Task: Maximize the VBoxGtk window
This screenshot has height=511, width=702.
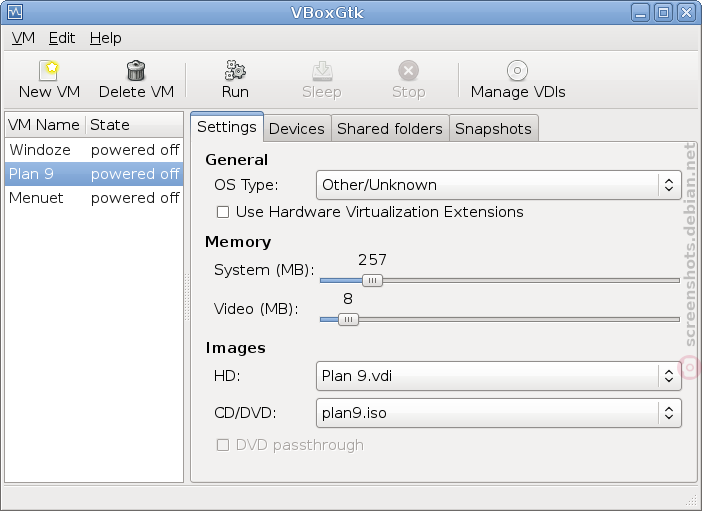Action: point(663,13)
